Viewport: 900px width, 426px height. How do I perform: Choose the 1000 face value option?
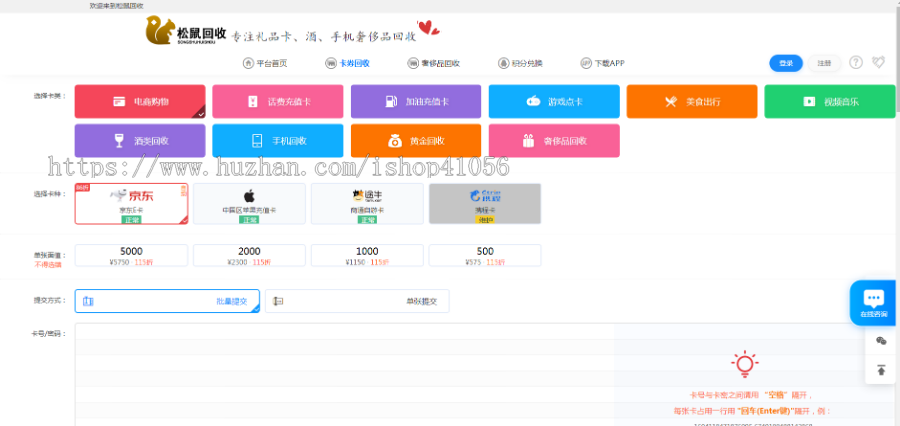pyautogui.click(x=367, y=255)
